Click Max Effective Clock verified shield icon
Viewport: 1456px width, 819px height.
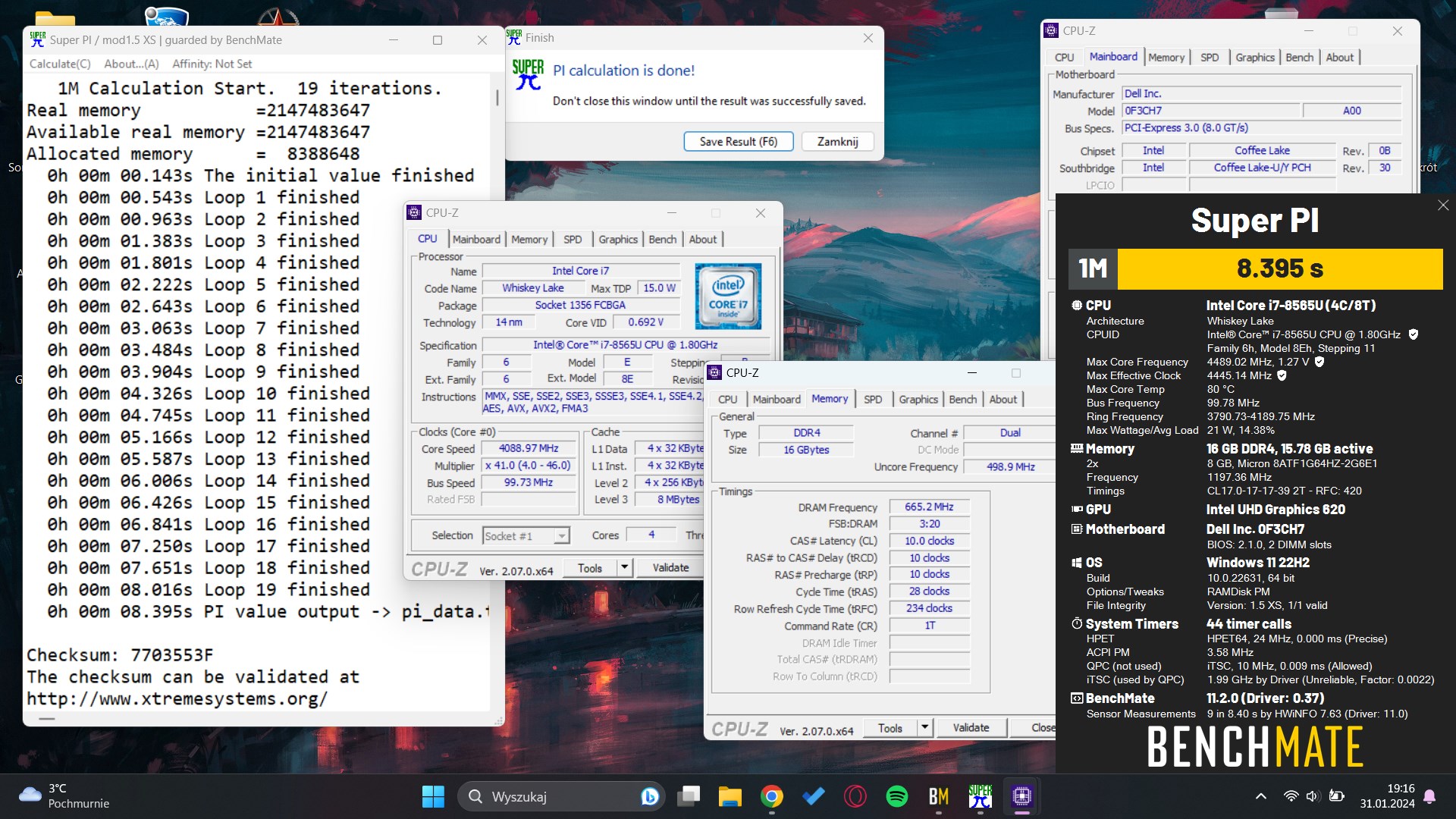coord(1282,375)
